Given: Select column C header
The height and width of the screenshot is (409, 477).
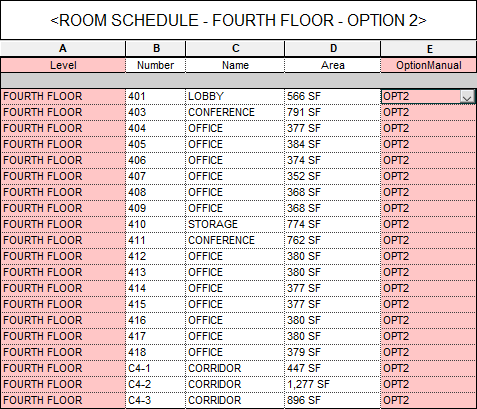Looking at the screenshot, I should 235,49.
